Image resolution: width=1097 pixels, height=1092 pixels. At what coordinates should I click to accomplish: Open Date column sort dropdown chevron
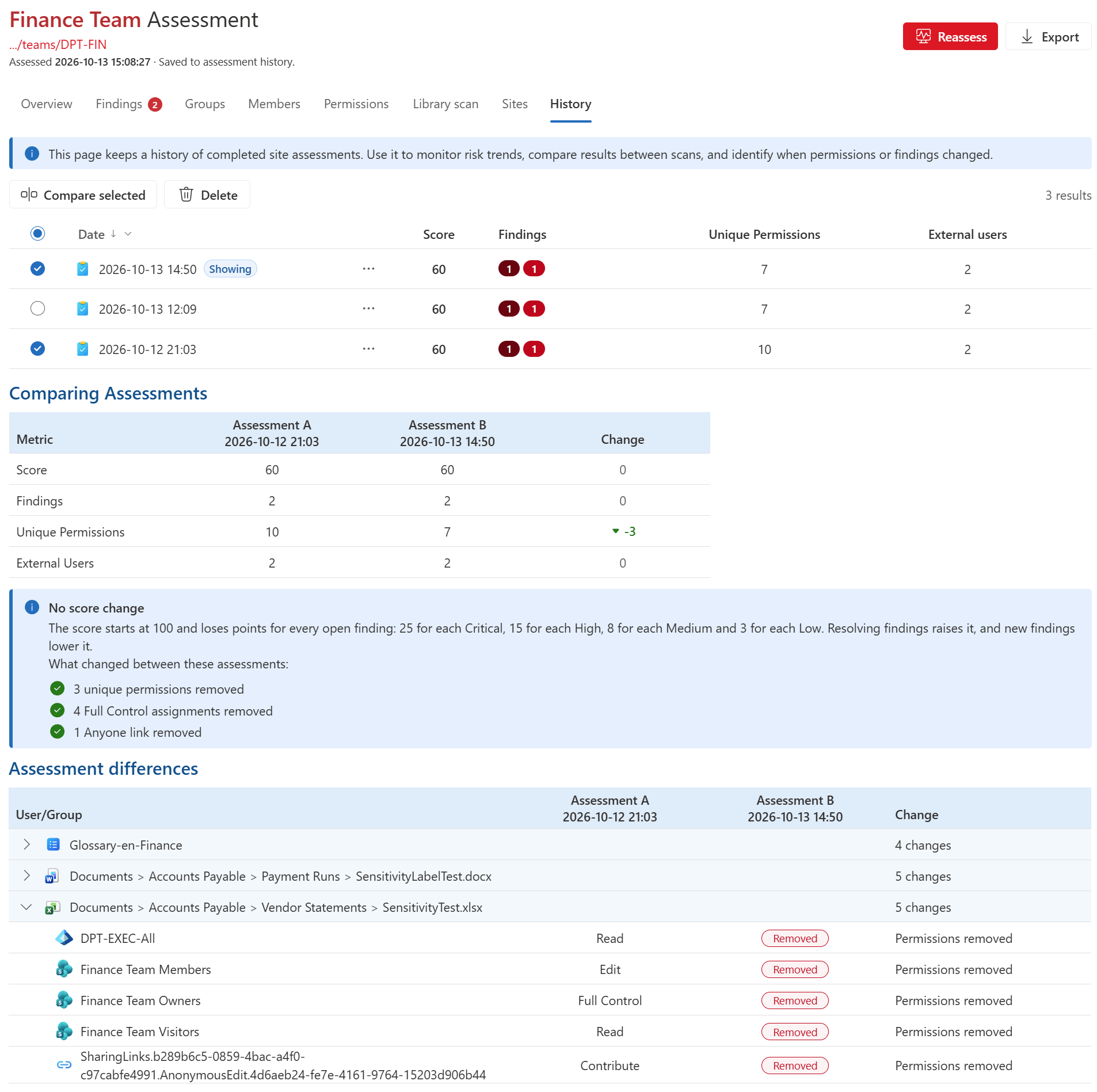[x=128, y=234]
